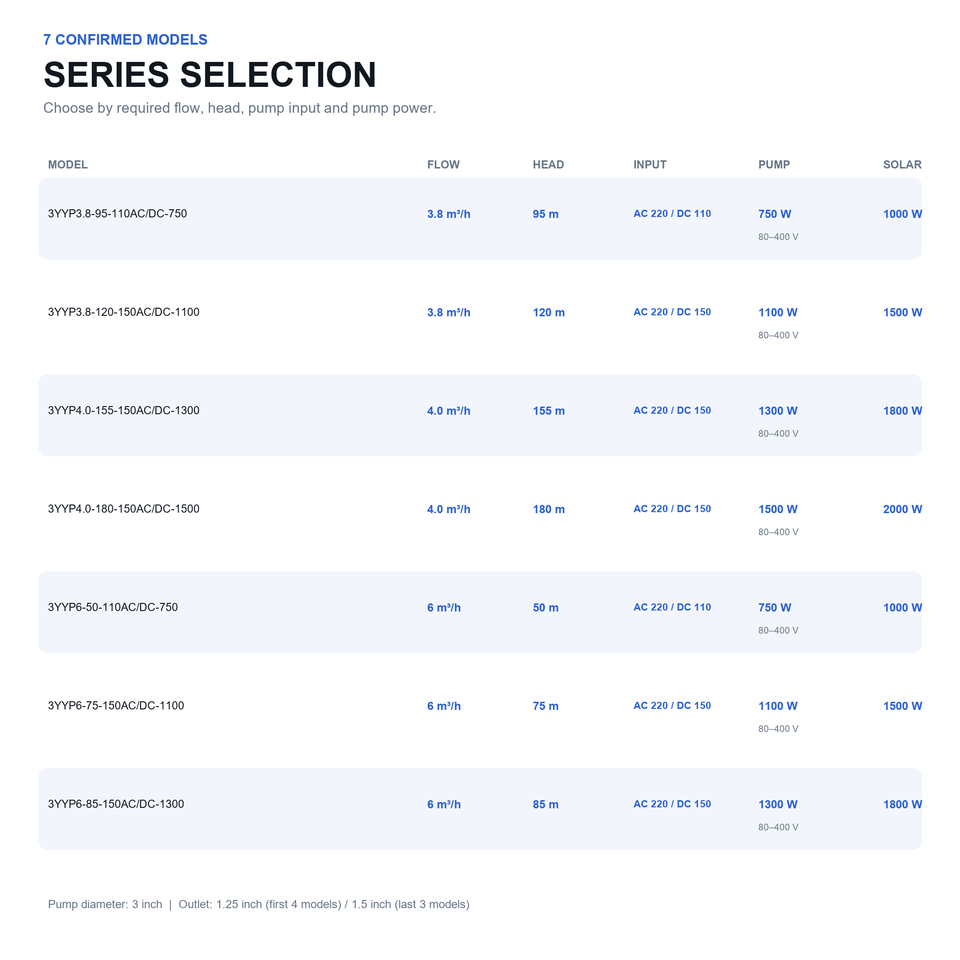Click the INPUT column header
The width and height of the screenshot is (960, 960).
[650, 165]
